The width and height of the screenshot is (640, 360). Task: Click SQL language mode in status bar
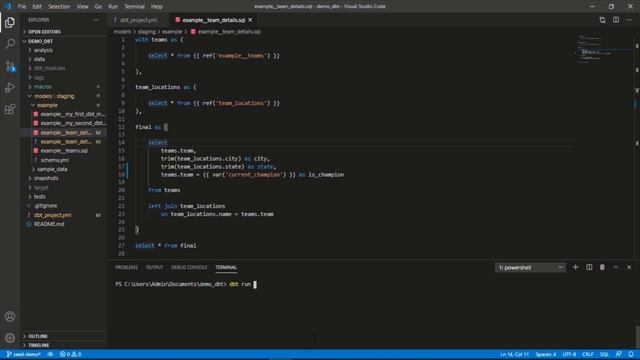604,354
